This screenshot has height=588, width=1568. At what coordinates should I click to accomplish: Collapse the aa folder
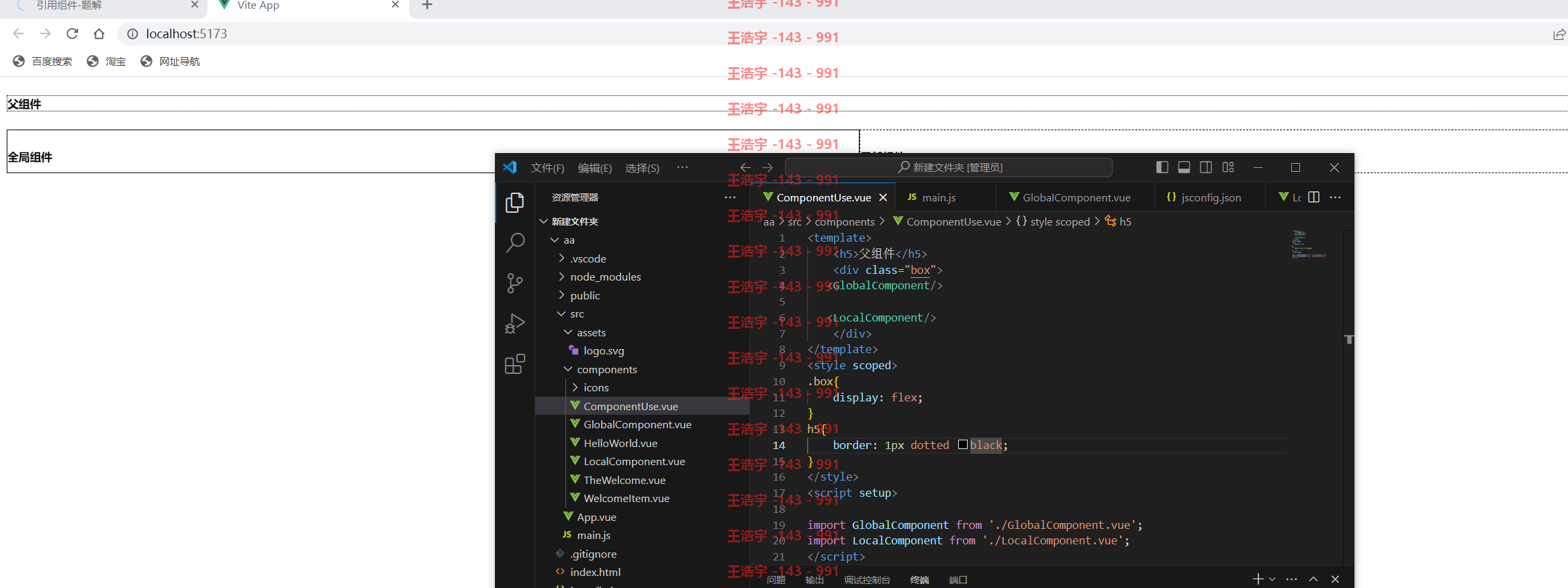click(x=555, y=240)
